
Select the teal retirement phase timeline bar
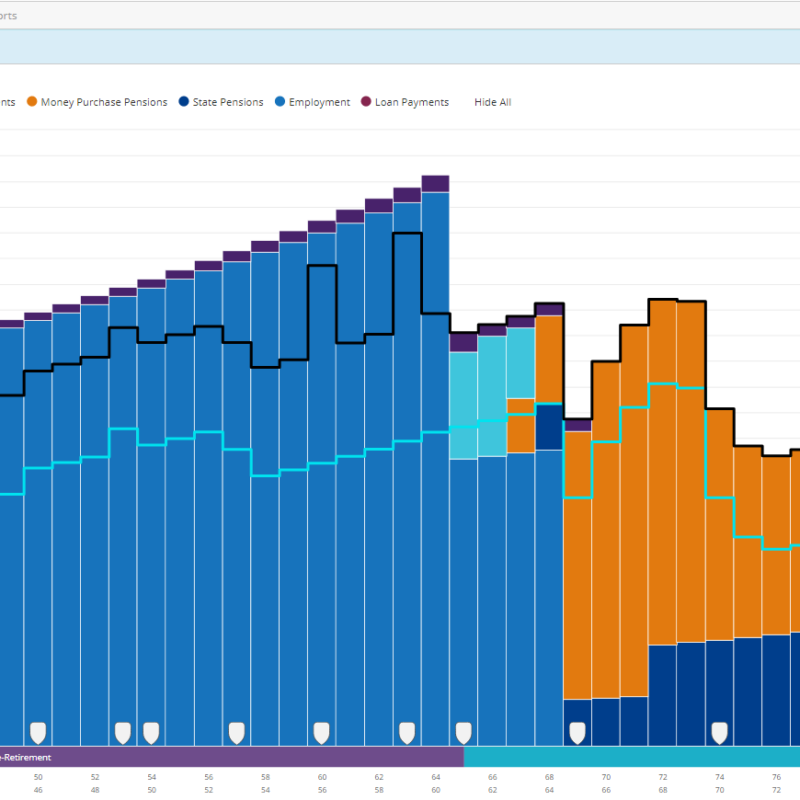pyautogui.click(x=630, y=757)
